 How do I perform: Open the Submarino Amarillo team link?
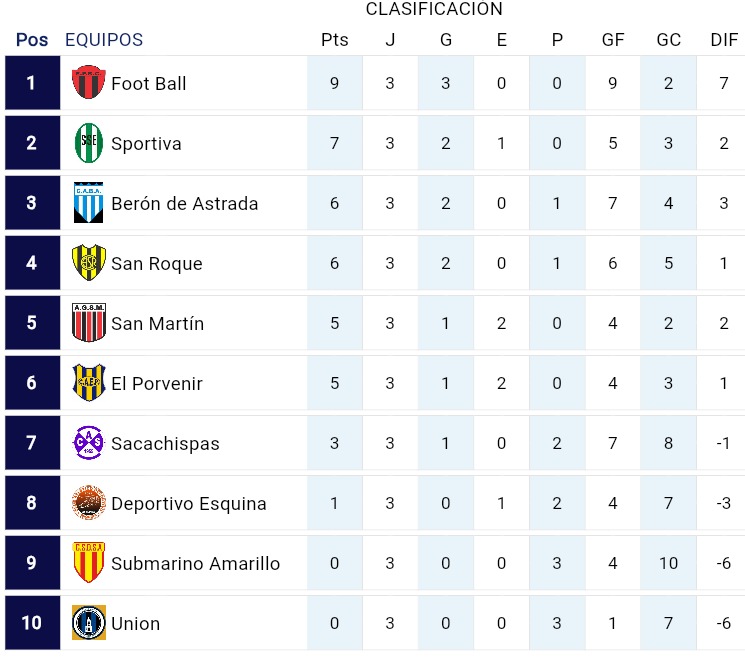click(x=196, y=563)
